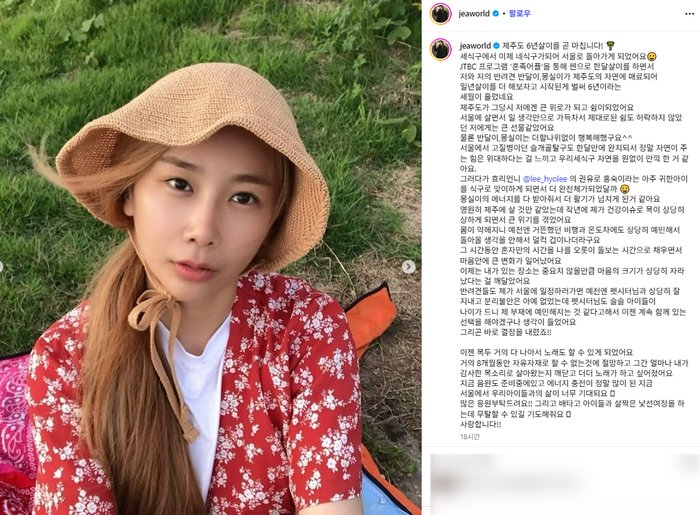700x515 pixels.
Task: Click the smiley emoji after 돌아가게 되었어요
Action: (x=652, y=56)
